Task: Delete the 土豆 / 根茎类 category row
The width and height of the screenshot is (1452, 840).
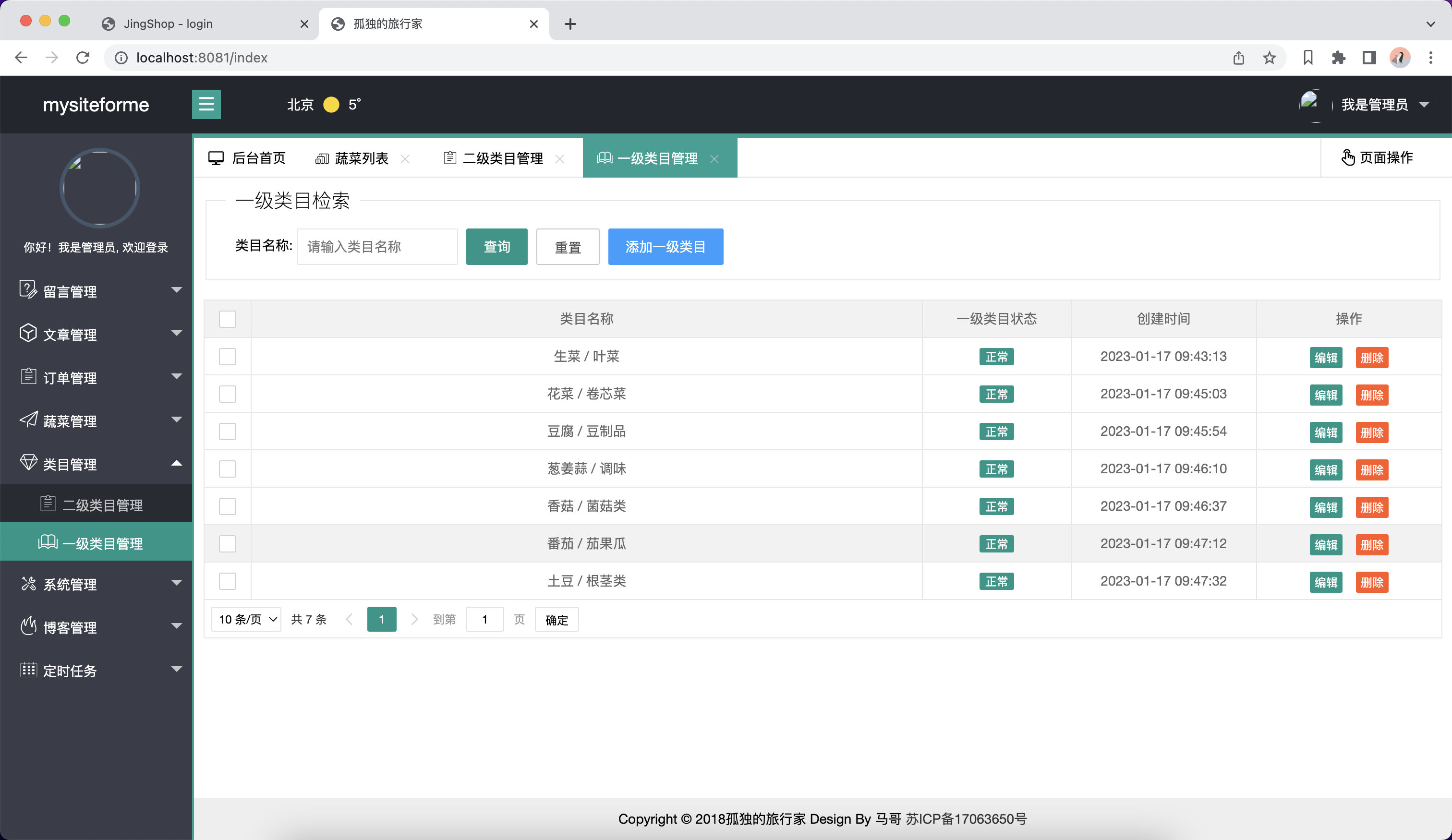Action: [x=1371, y=582]
